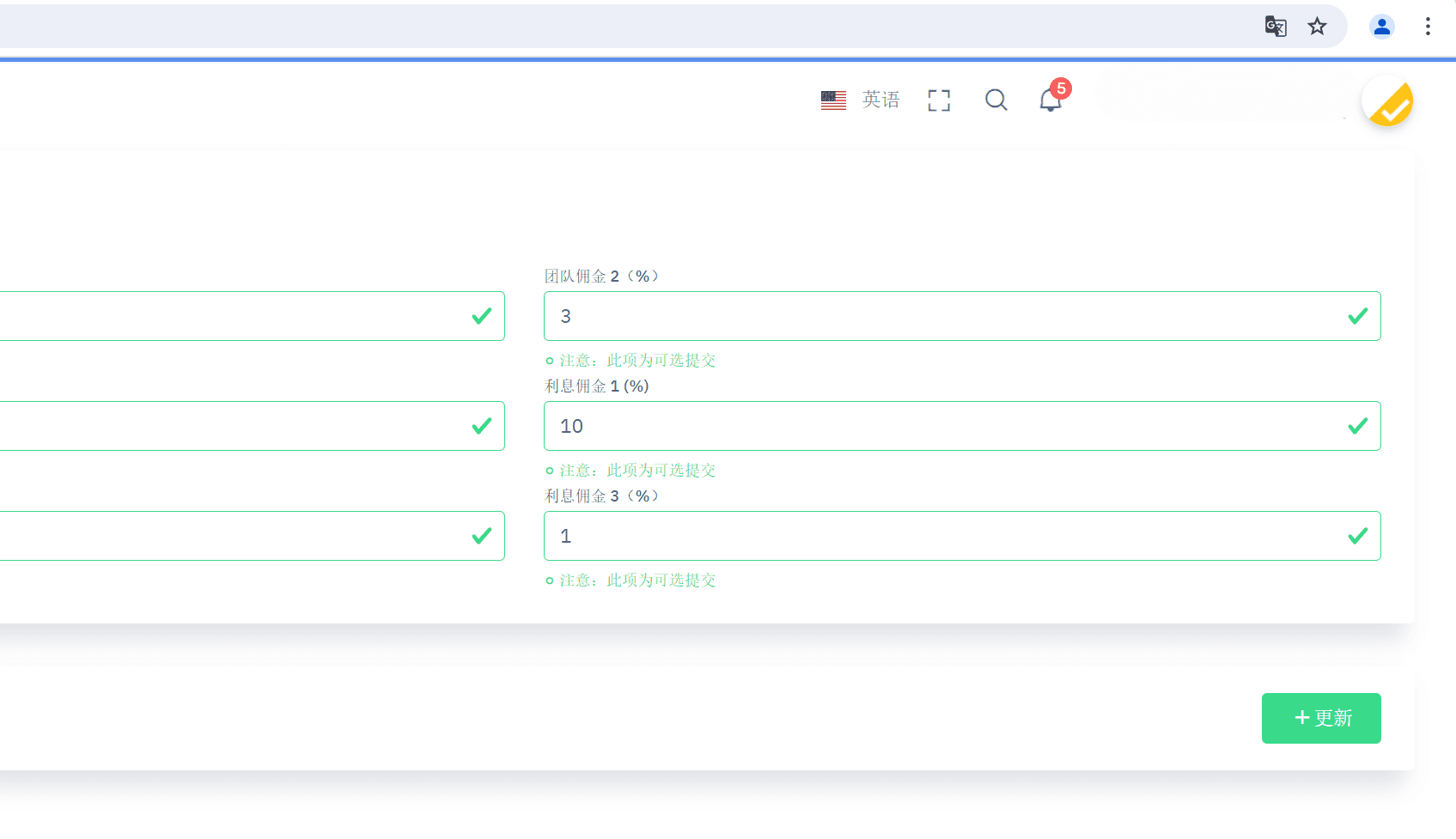This screenshot has height=839, width=1456.
Task: Click green checkmark in 团队佣金 2 field
Action: point(1357,316)
